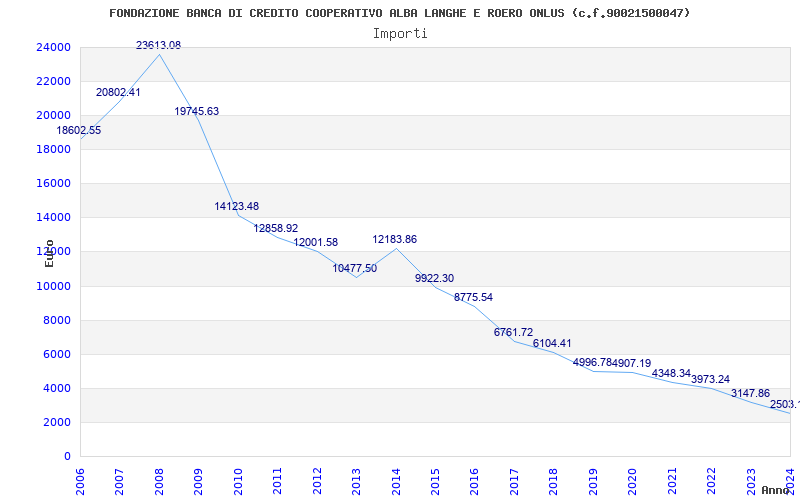Select data label 9922.30
Screen dimensions: 800x500
point(434,278)
